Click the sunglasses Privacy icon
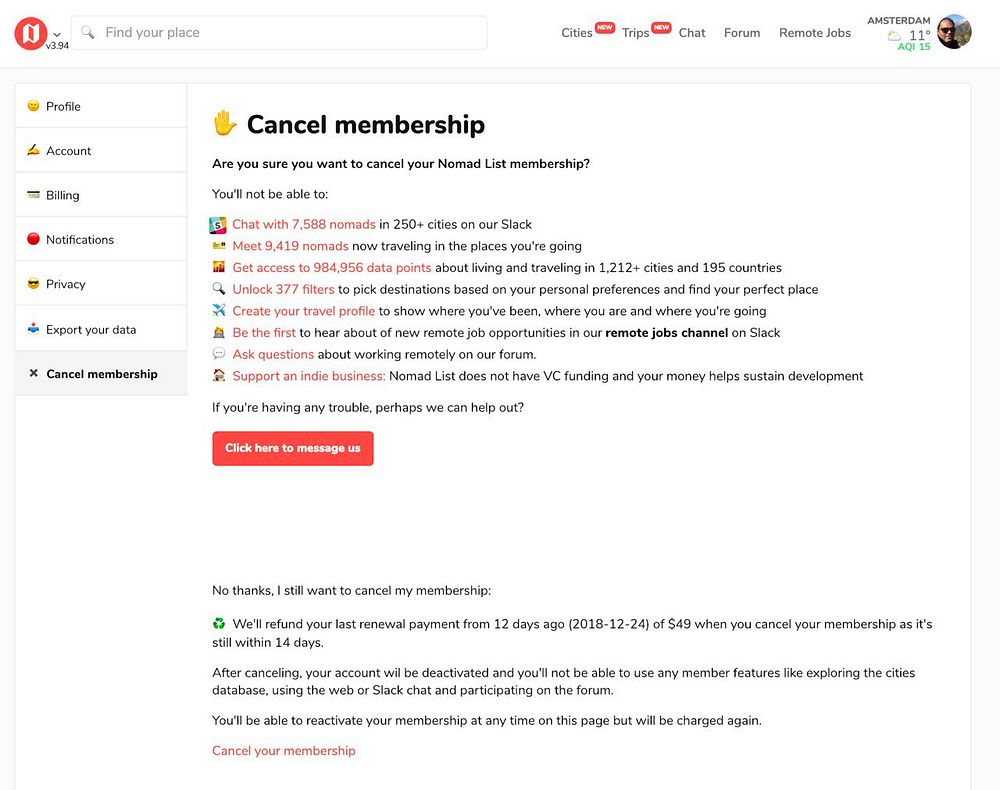1000x790 pixels. point(33,284)
